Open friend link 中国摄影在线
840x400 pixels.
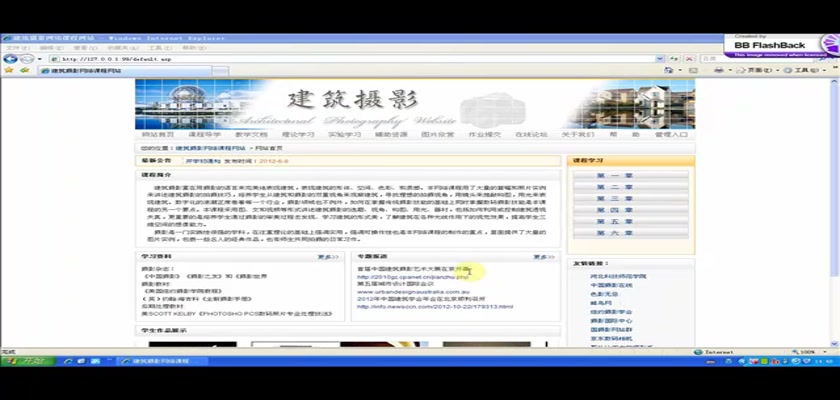point(611,285)
